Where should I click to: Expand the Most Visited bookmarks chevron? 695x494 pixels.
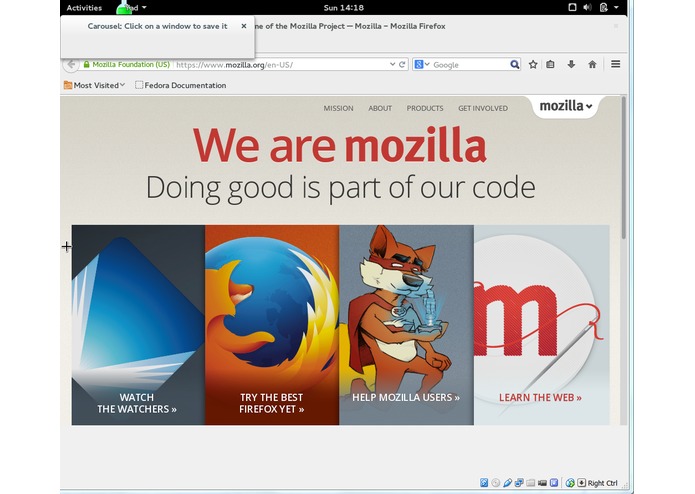pyautogui.click(x=122, y=85)
